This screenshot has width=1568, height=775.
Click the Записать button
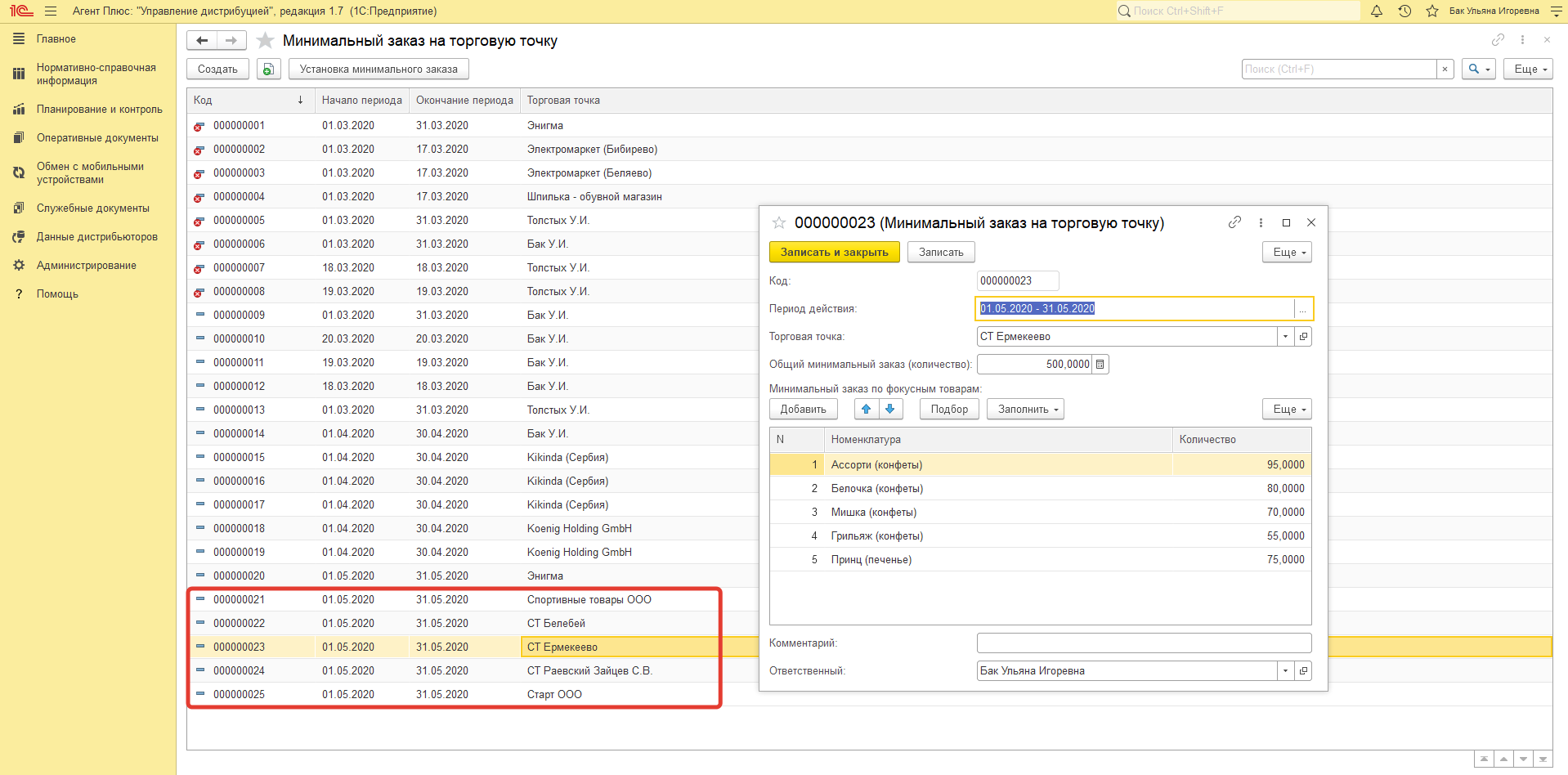(x=941, y=253)
